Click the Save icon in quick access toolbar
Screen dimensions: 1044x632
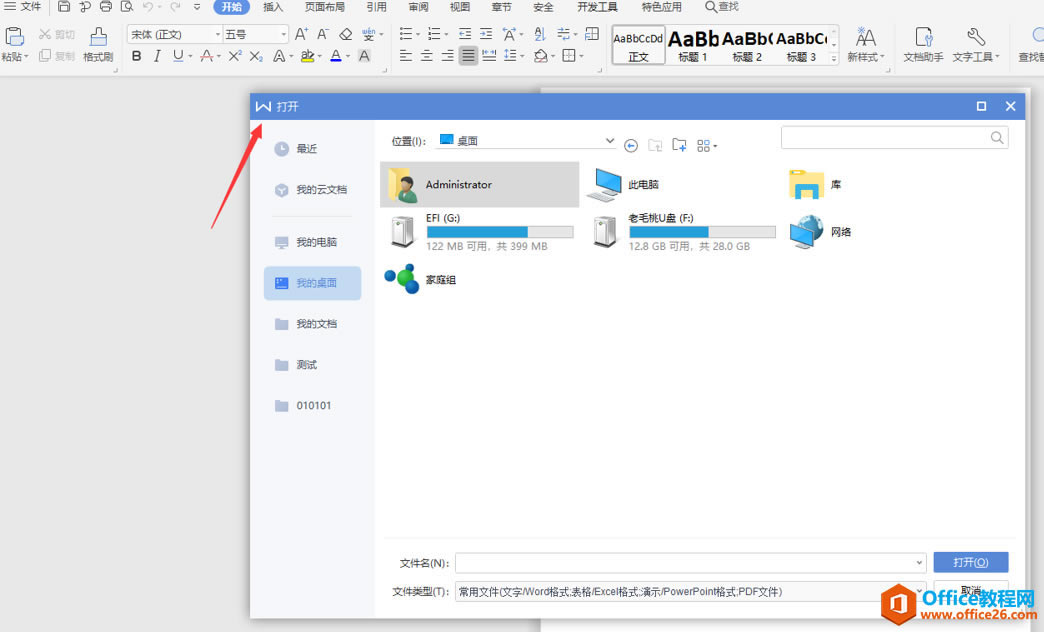[63, 7]
